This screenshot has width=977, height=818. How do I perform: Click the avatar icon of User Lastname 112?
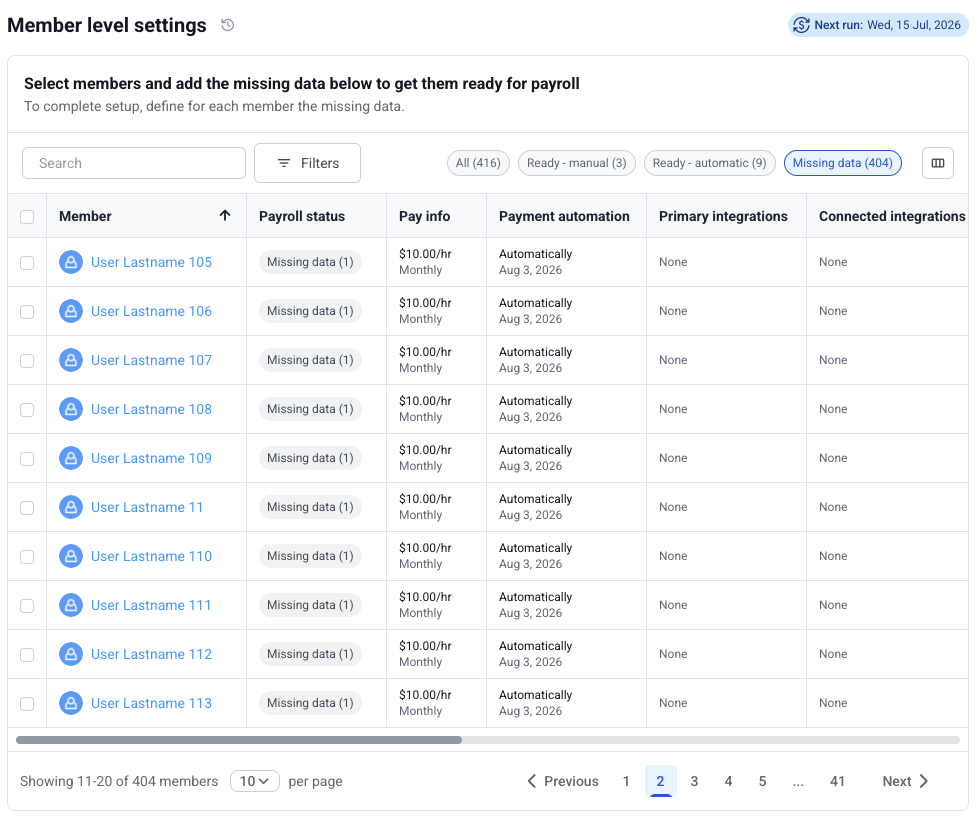coord(71,654)
